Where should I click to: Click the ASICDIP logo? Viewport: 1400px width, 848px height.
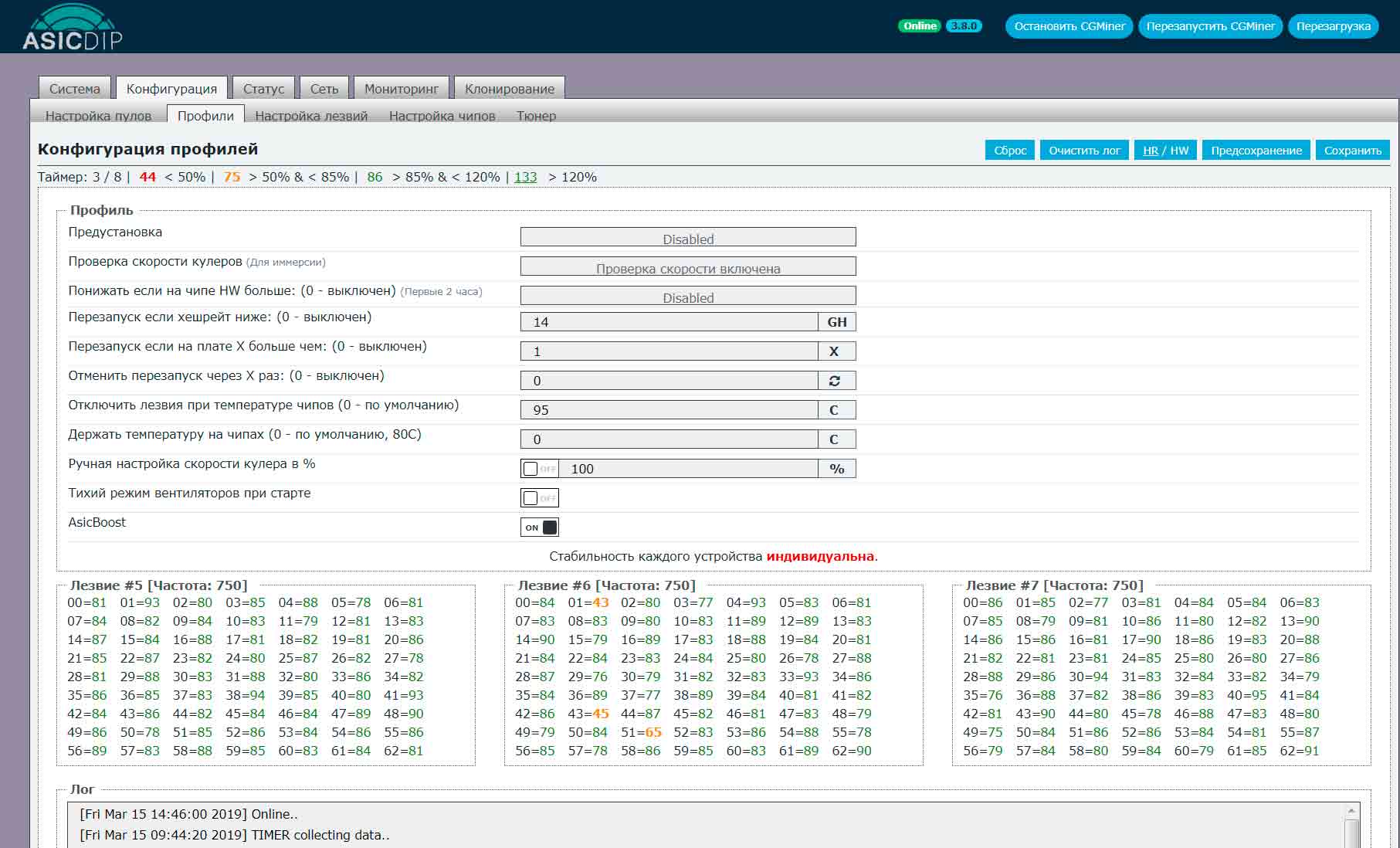72,28
